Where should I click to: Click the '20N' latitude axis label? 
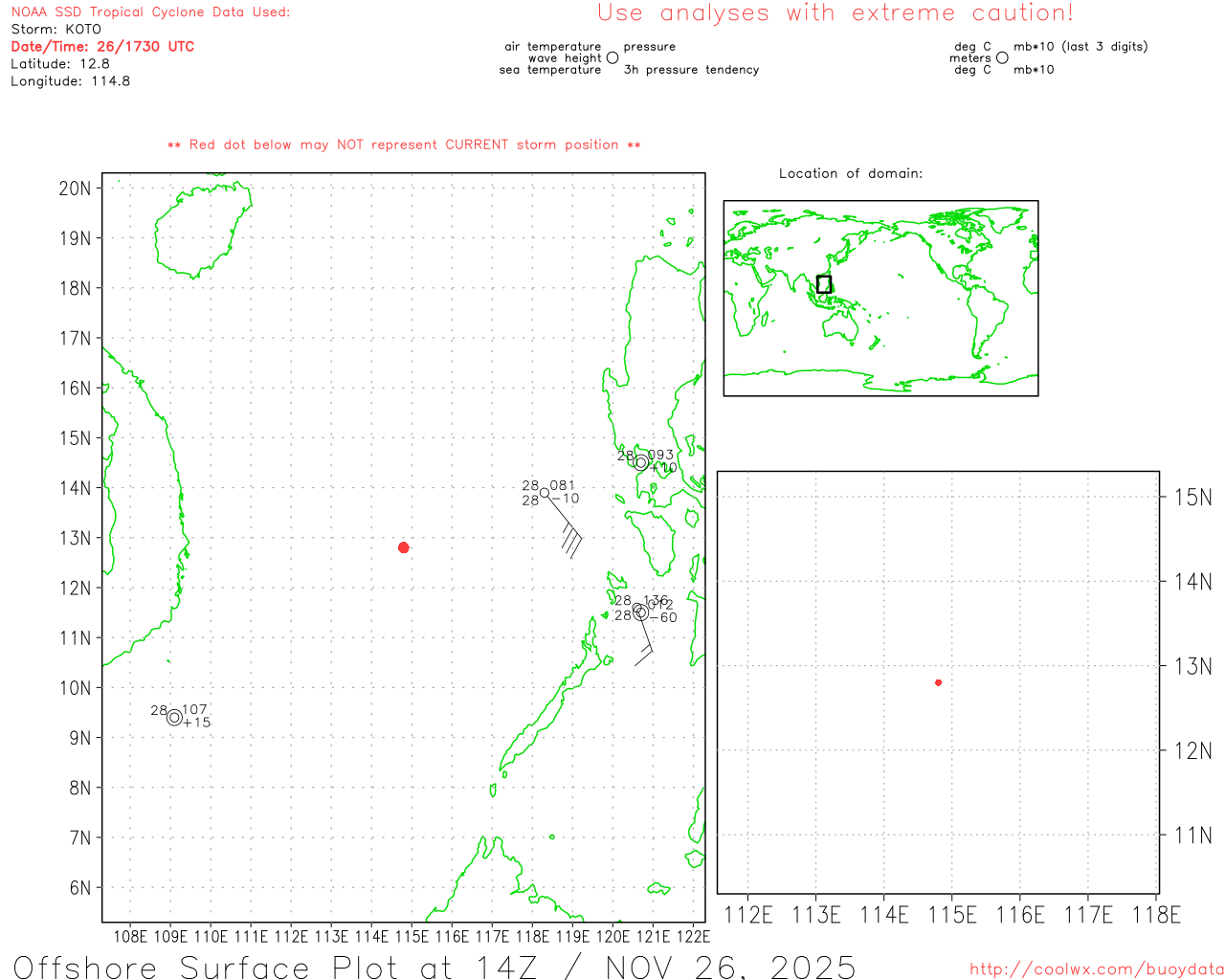75,189
